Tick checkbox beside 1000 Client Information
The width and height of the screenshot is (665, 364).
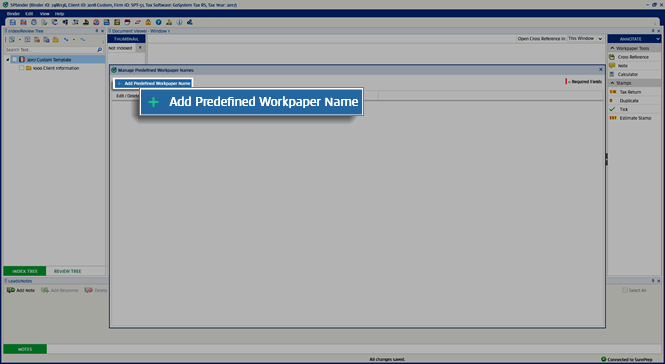tap(21, 68)
